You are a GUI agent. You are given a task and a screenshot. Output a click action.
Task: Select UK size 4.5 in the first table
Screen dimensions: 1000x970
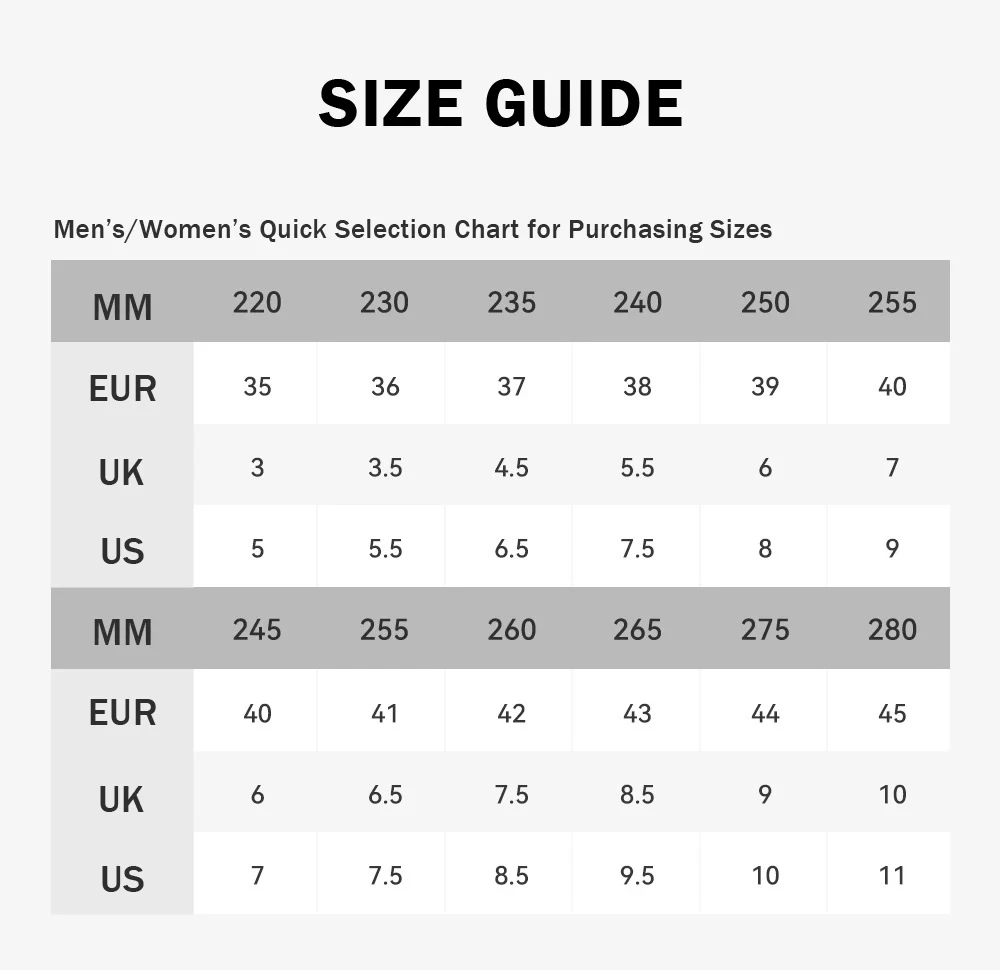pyautogui.click(x=511, y=467)
